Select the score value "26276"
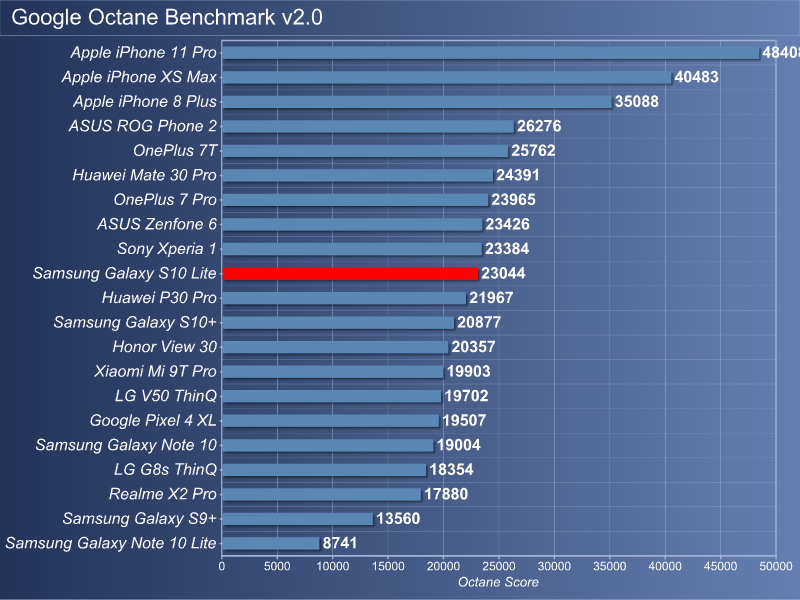 (x=539, y=126)
